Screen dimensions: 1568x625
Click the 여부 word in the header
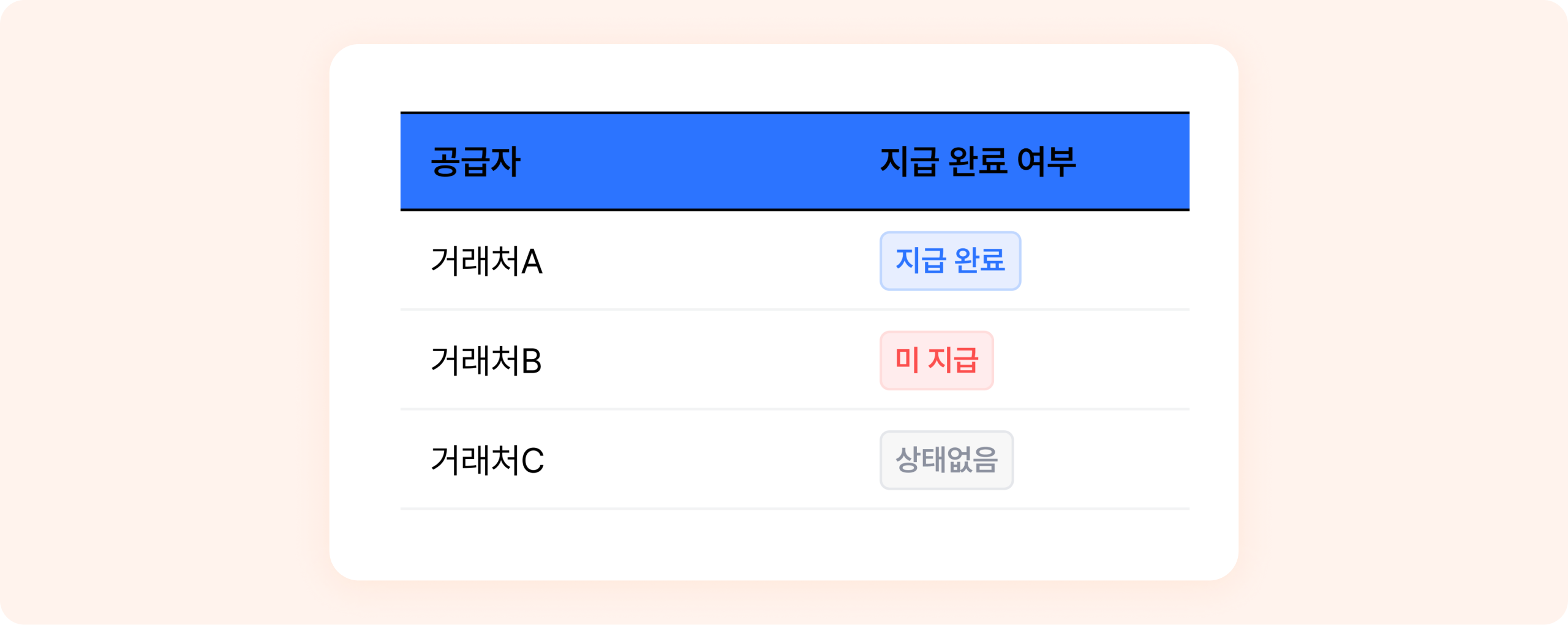pos(1046,162)
